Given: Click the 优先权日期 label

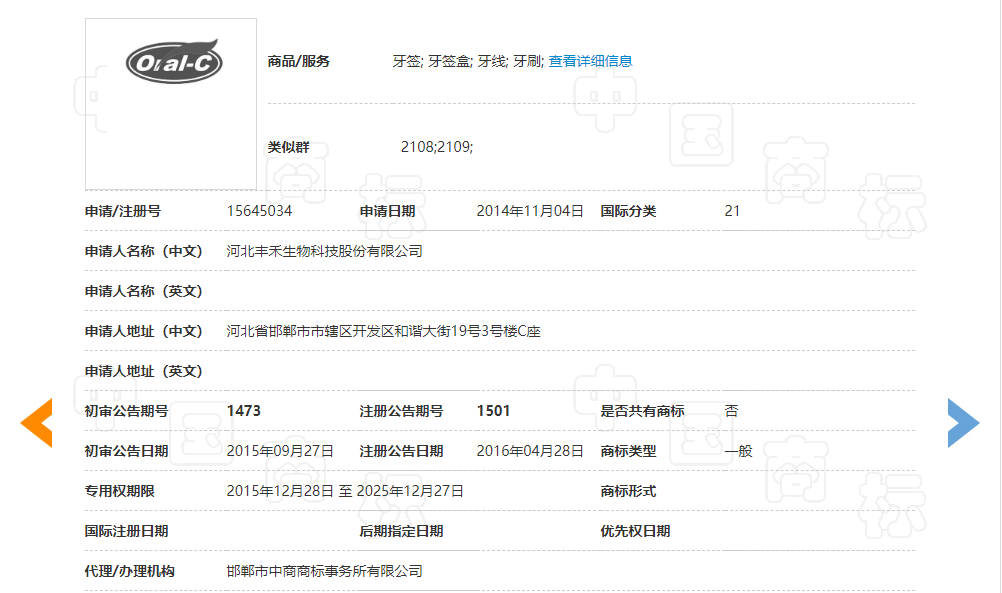Looking at the screenshot, I should click(635, 531).
